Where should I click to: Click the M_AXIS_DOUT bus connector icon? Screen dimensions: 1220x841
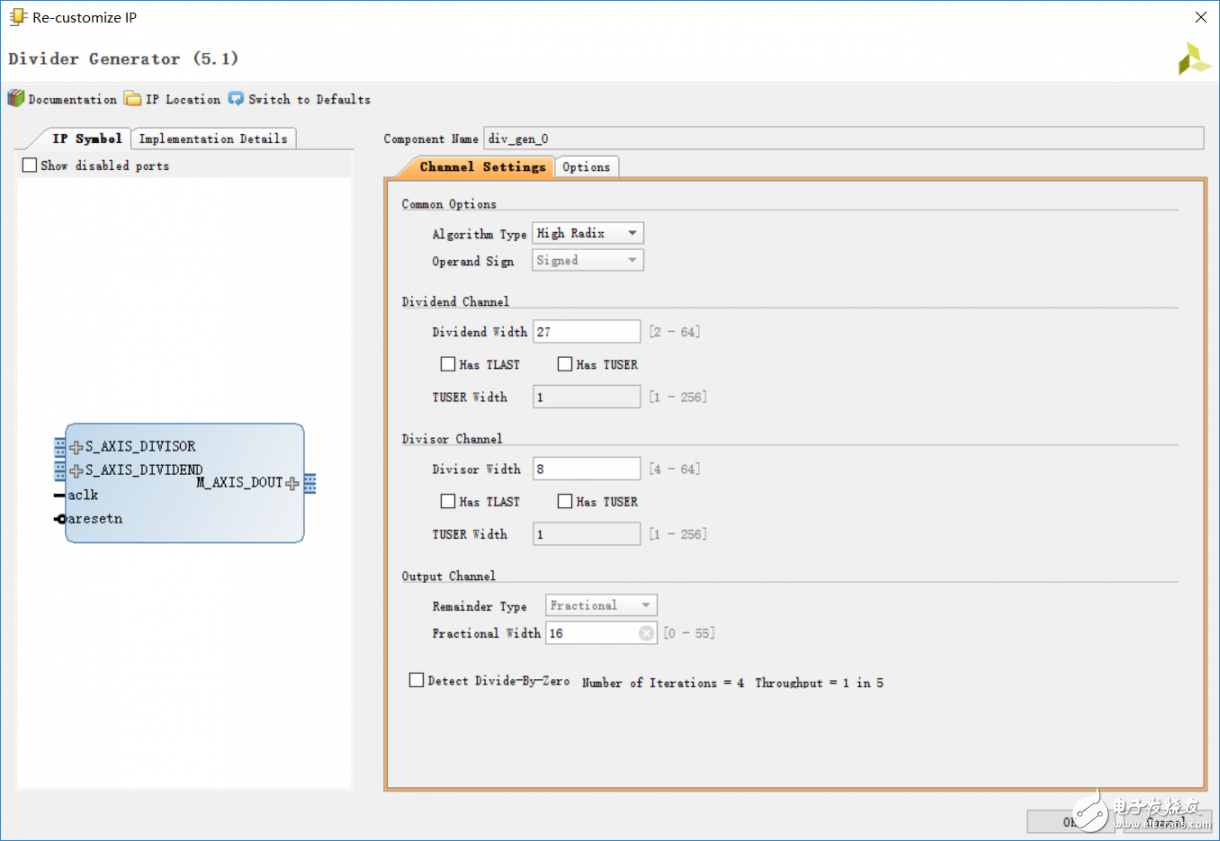click(310, 484)
